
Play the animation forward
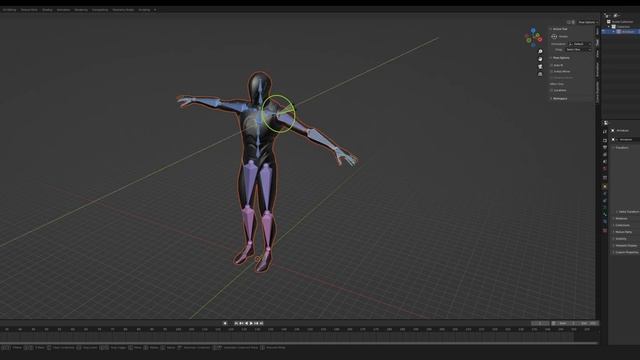(x=251, y=323)
